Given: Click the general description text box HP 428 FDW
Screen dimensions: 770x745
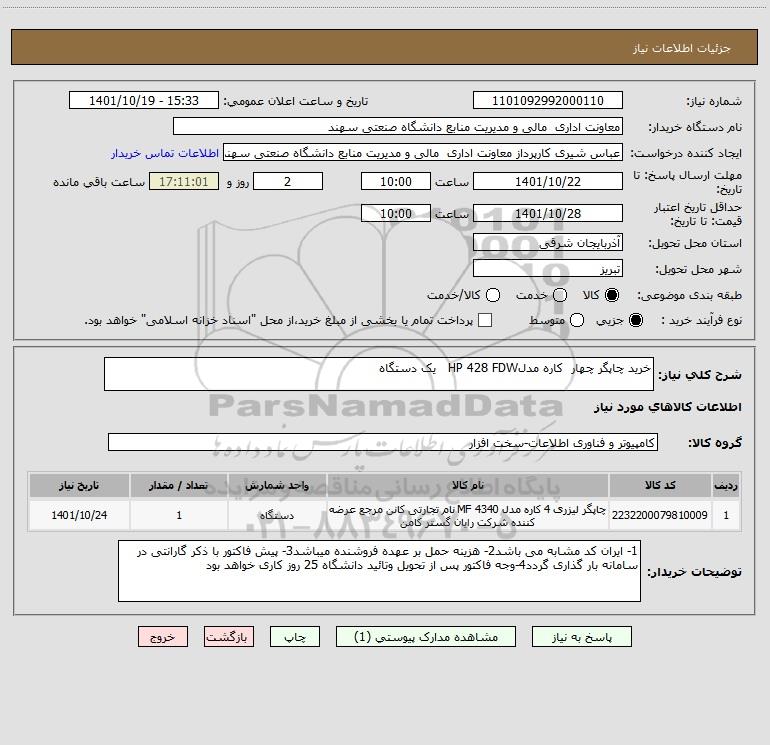Looking at the screenshot, I should point(379,374).
